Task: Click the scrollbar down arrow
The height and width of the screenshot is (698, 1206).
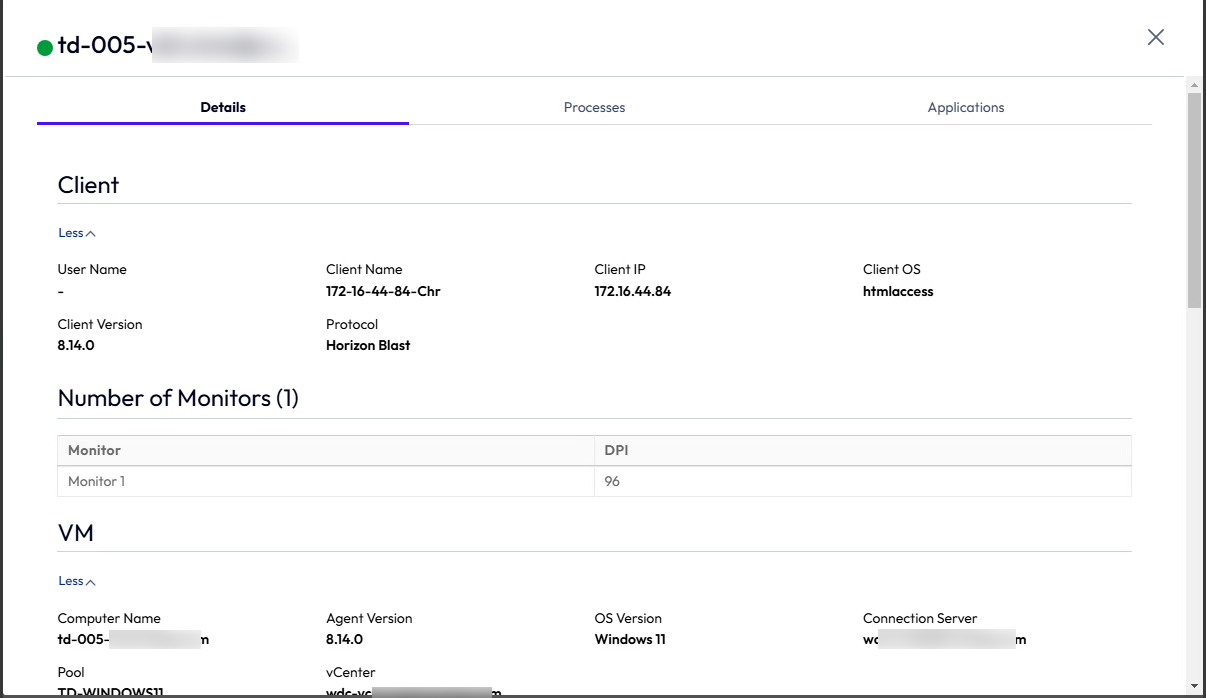Action: click(x=1193, y=686)
